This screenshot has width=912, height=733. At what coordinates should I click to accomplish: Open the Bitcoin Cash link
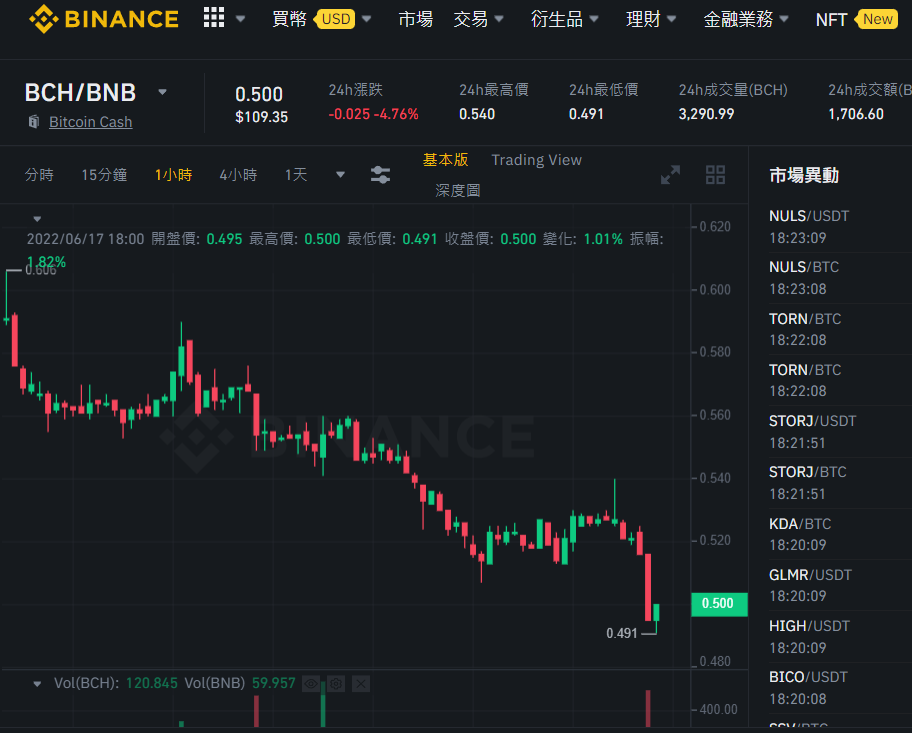tap(91, 122)
